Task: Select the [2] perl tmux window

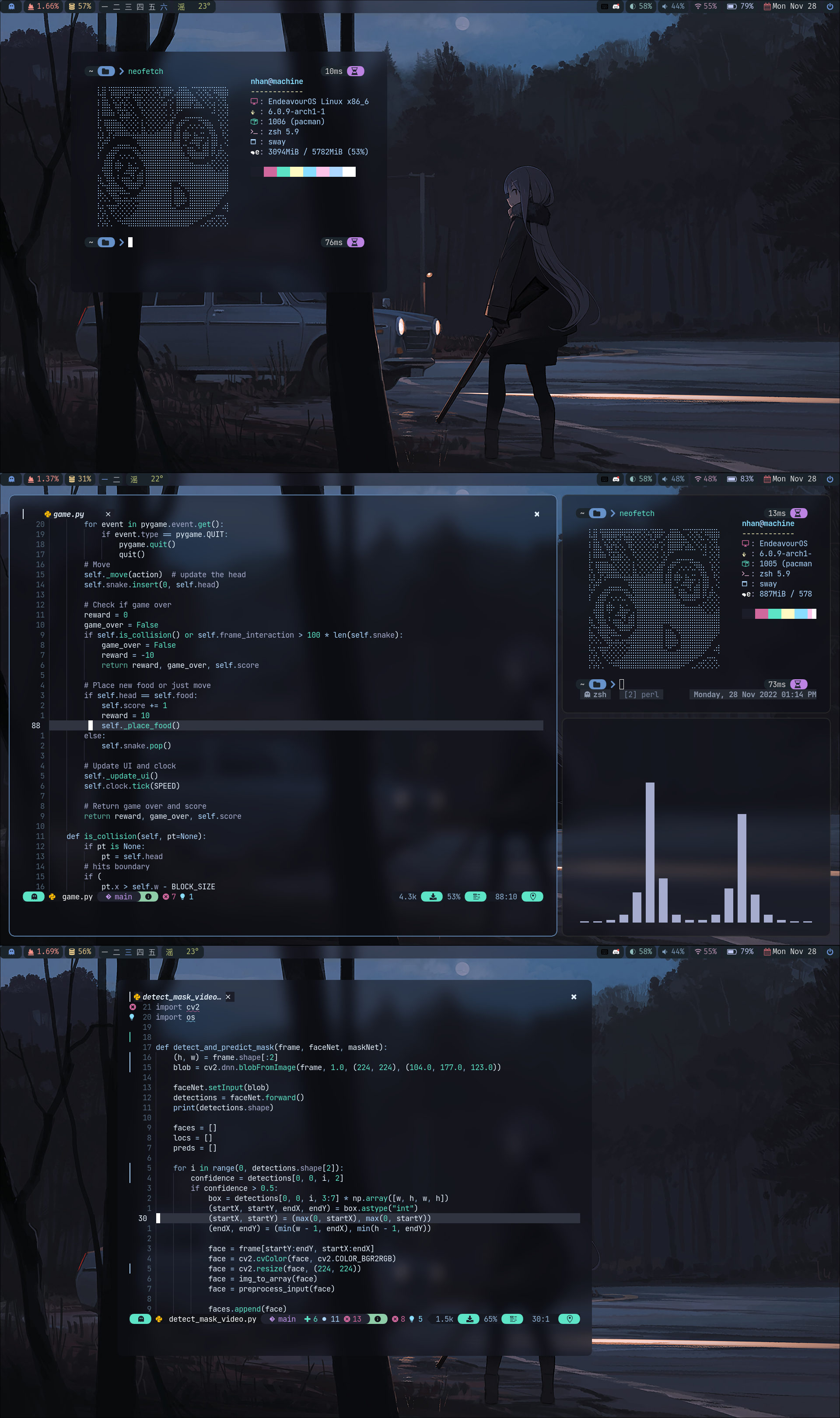Action: click(641, 695)
